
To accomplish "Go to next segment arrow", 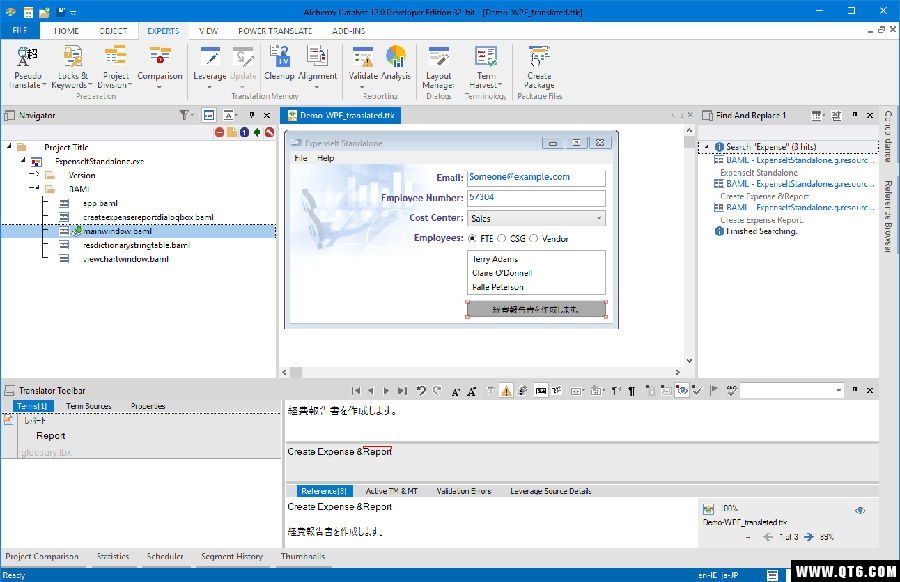I will 386,391.
